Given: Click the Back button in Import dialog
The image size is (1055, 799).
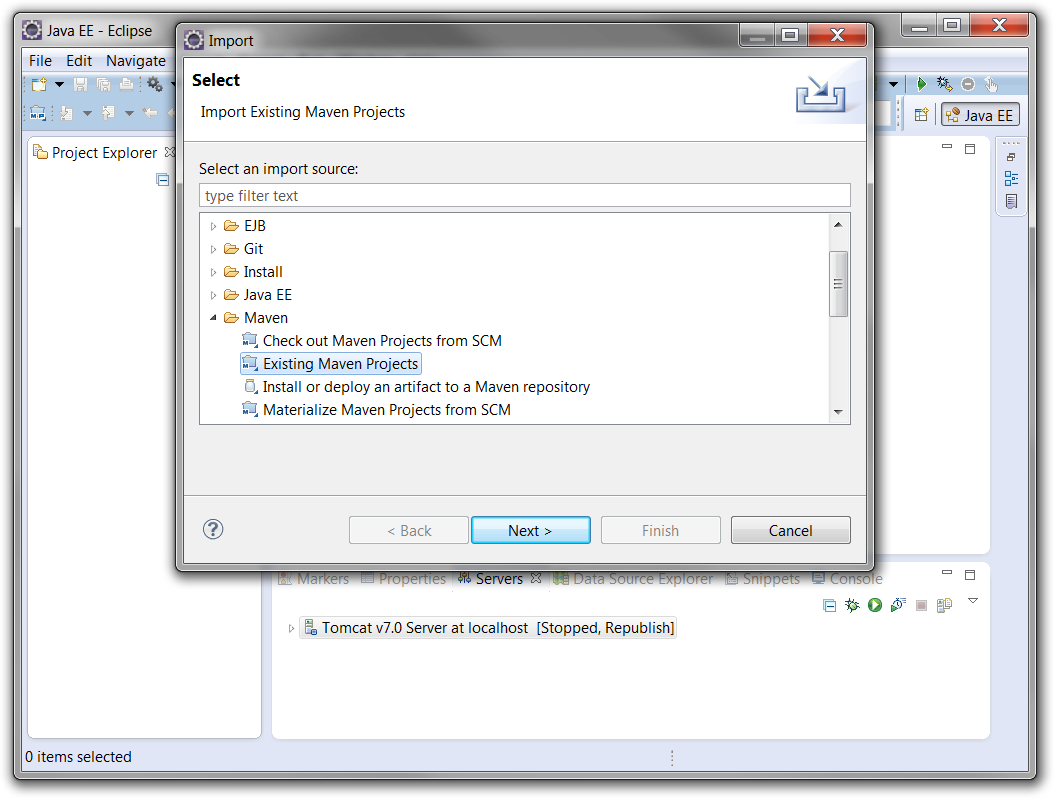Looking at the screenshot, I should (x=409, y=531).
